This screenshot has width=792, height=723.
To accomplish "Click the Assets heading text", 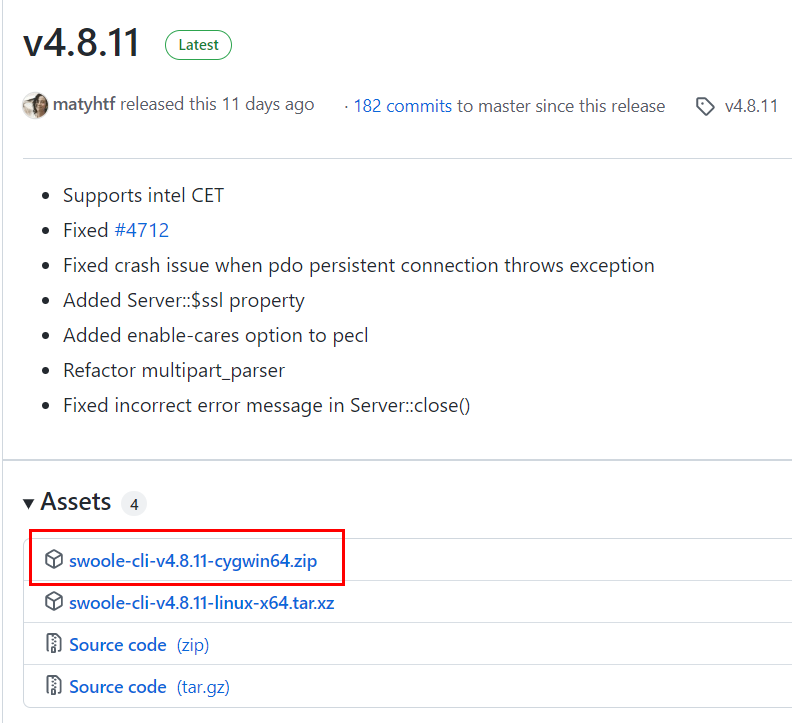I will 76,502.
